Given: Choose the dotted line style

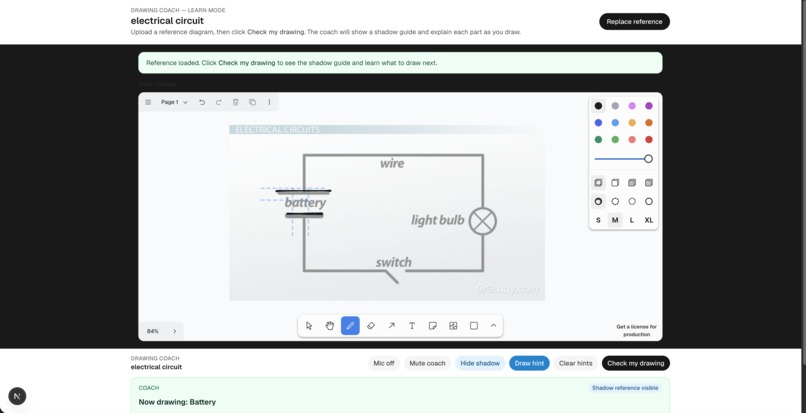Looking at the screenshot, I should click(632, 202).
